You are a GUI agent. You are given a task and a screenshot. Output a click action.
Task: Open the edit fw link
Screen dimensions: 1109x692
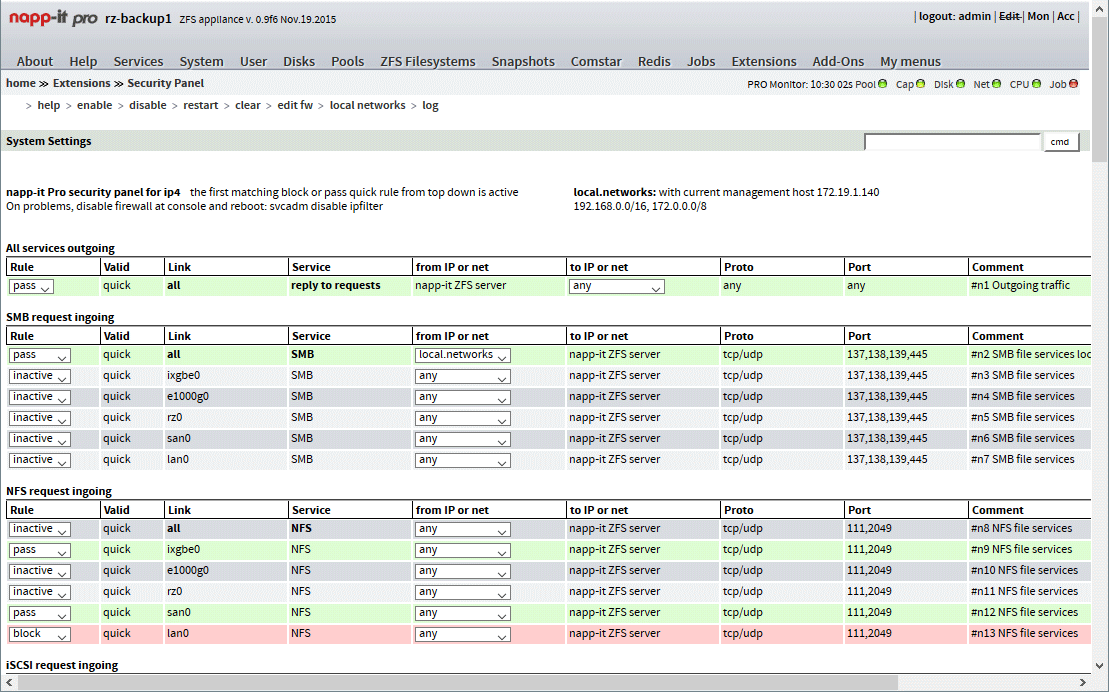click(x=295, y=105)
